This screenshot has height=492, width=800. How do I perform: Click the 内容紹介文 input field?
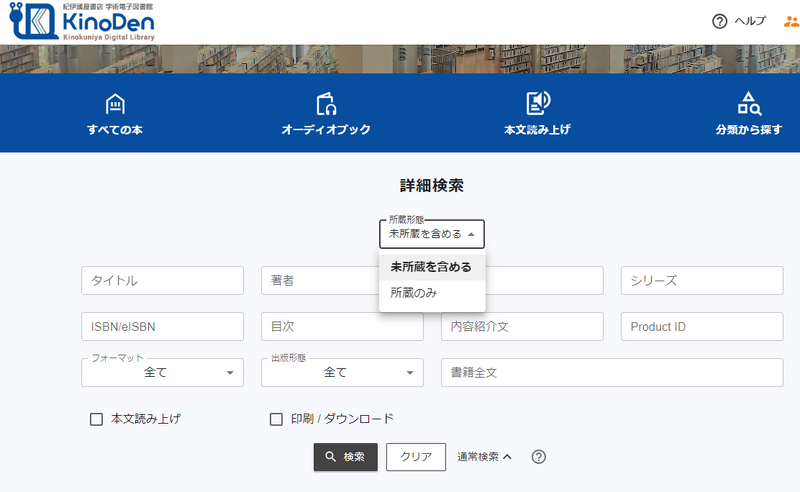tap(522, 327)
